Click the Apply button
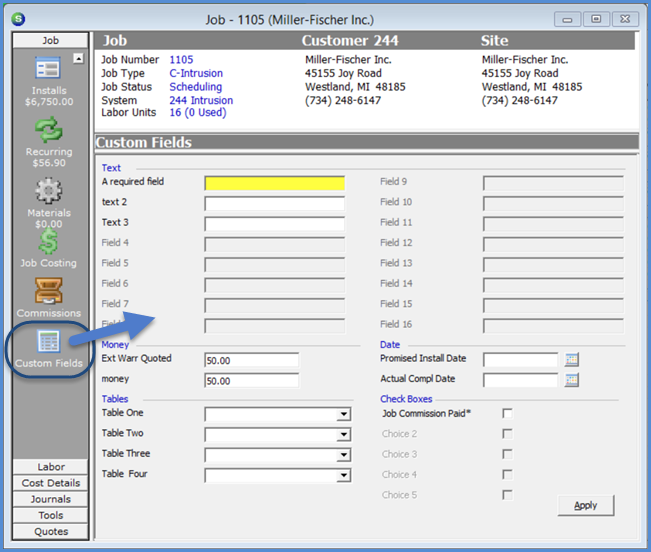This screenshot has height=552, width=651. click(x=585, y=506)
